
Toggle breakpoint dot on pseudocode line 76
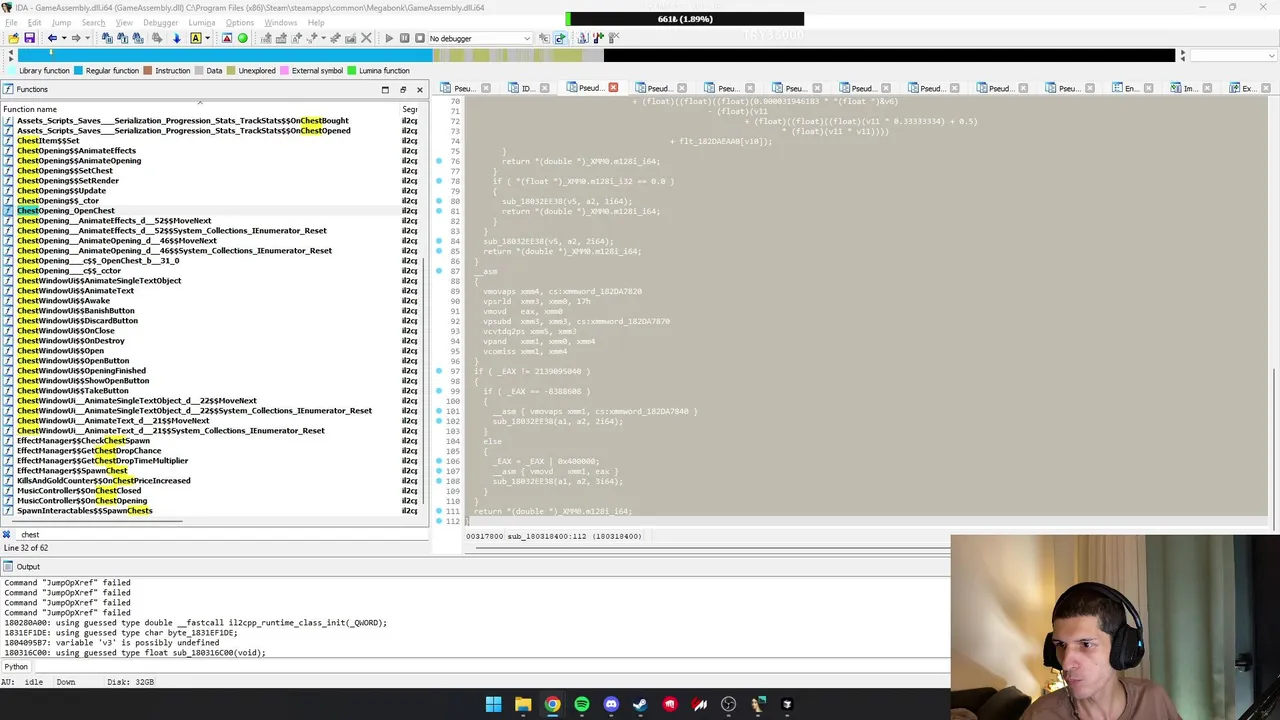point(439,161)
